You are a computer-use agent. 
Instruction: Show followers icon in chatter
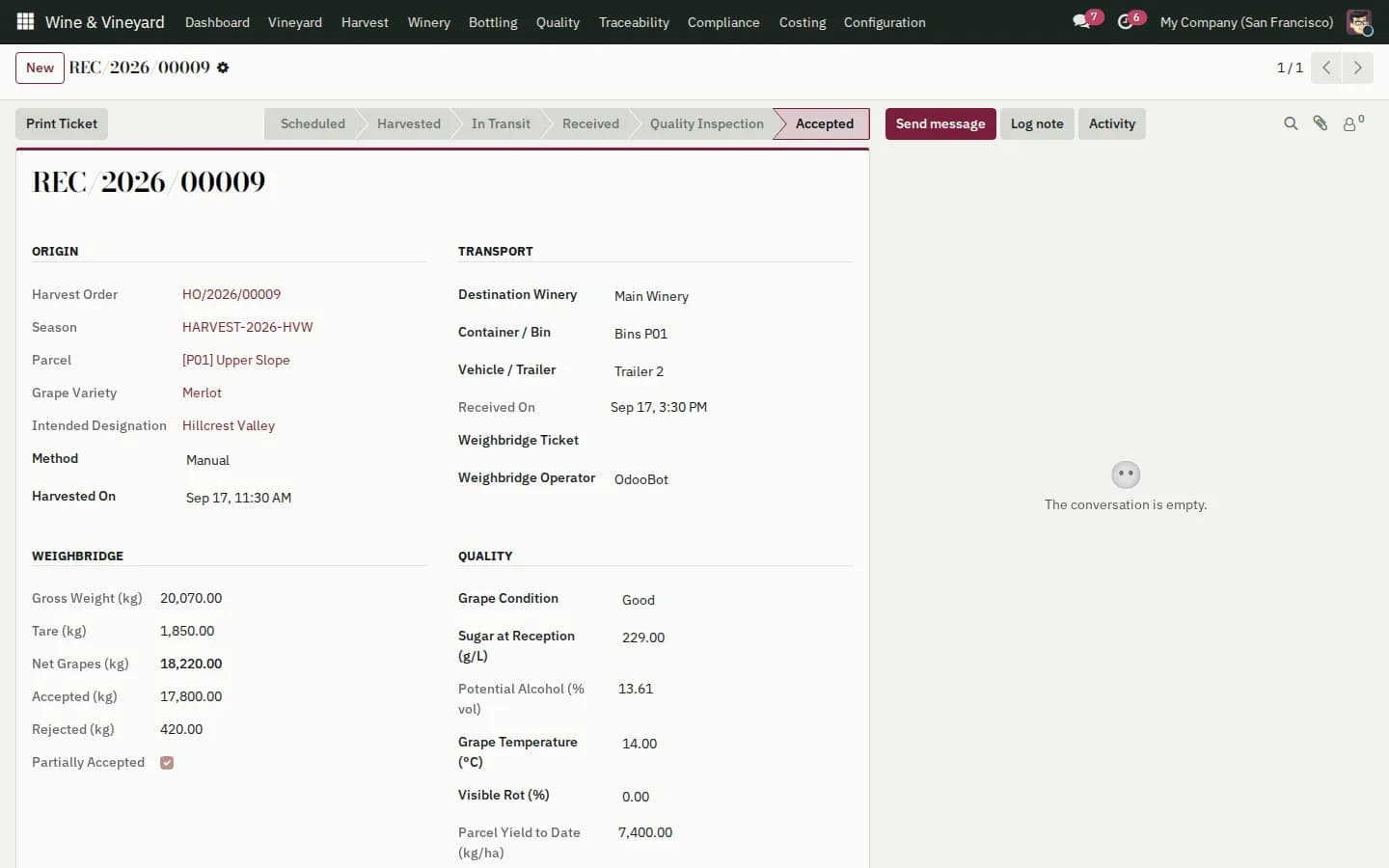click(1352, 123)
